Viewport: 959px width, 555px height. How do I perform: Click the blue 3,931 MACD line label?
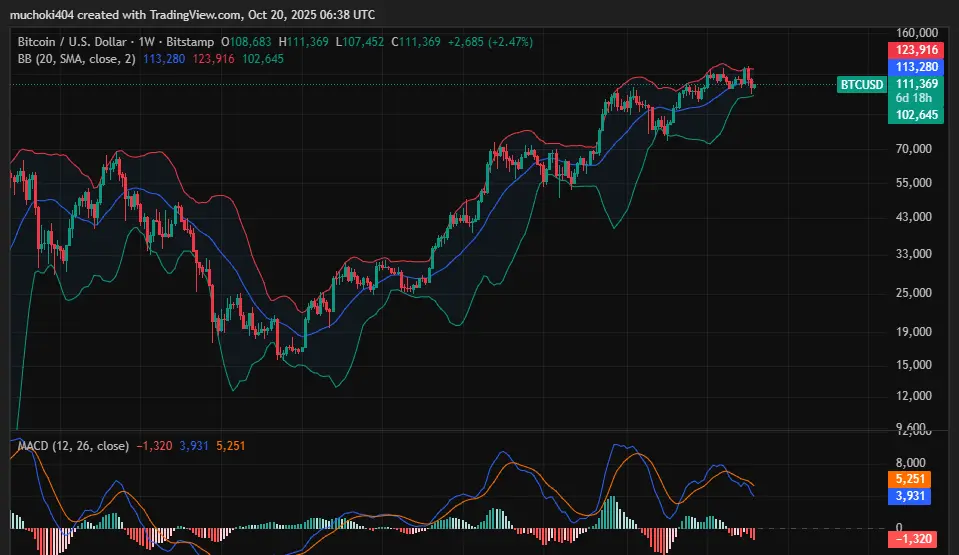pyautogui.click(x=909, y=496)
